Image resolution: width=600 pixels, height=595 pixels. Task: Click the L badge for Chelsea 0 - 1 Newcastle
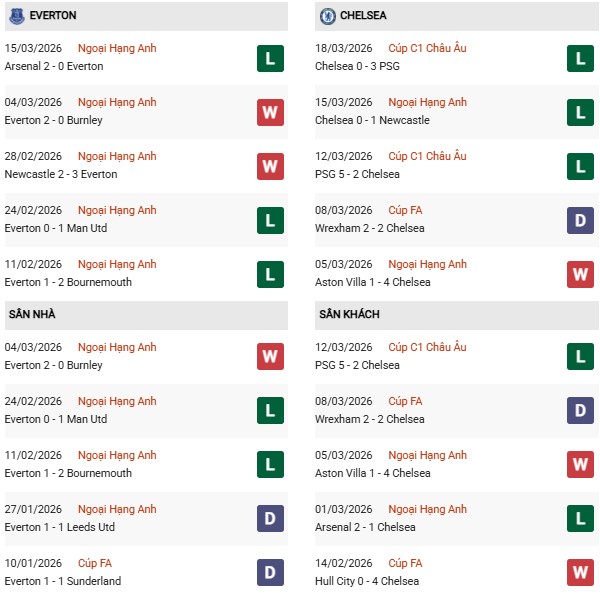(x=580, y=112)
